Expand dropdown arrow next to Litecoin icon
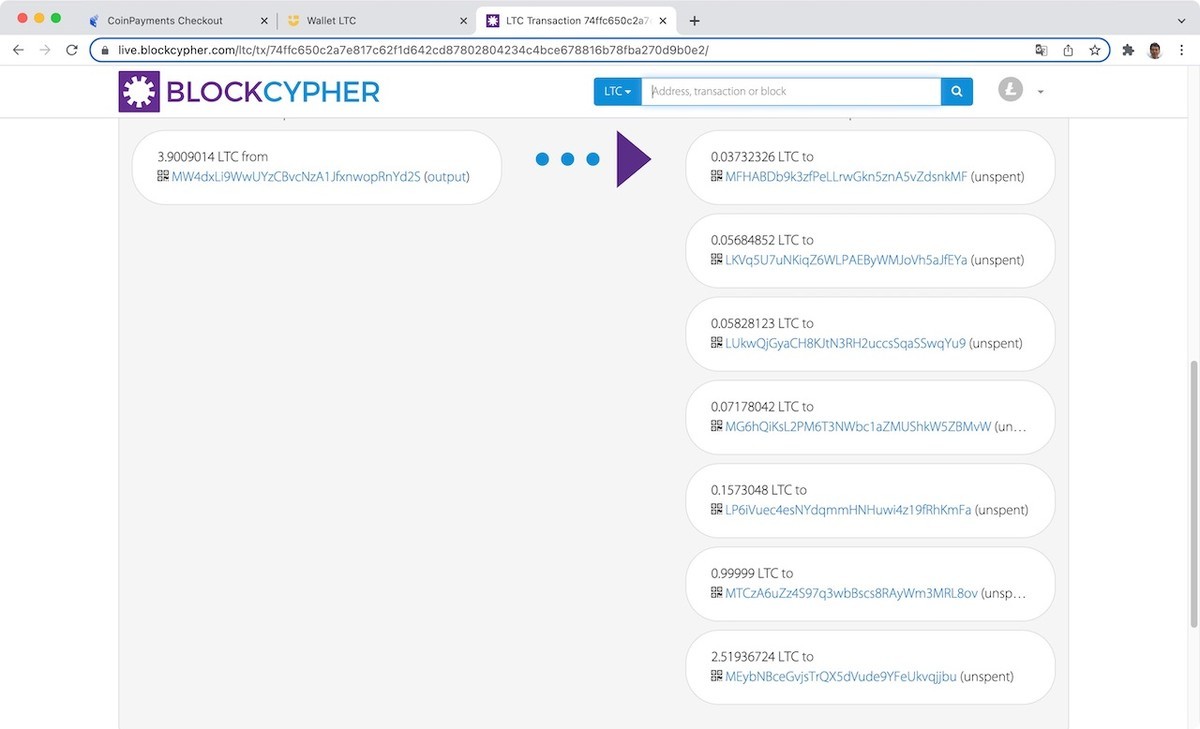 point(1040,92)
